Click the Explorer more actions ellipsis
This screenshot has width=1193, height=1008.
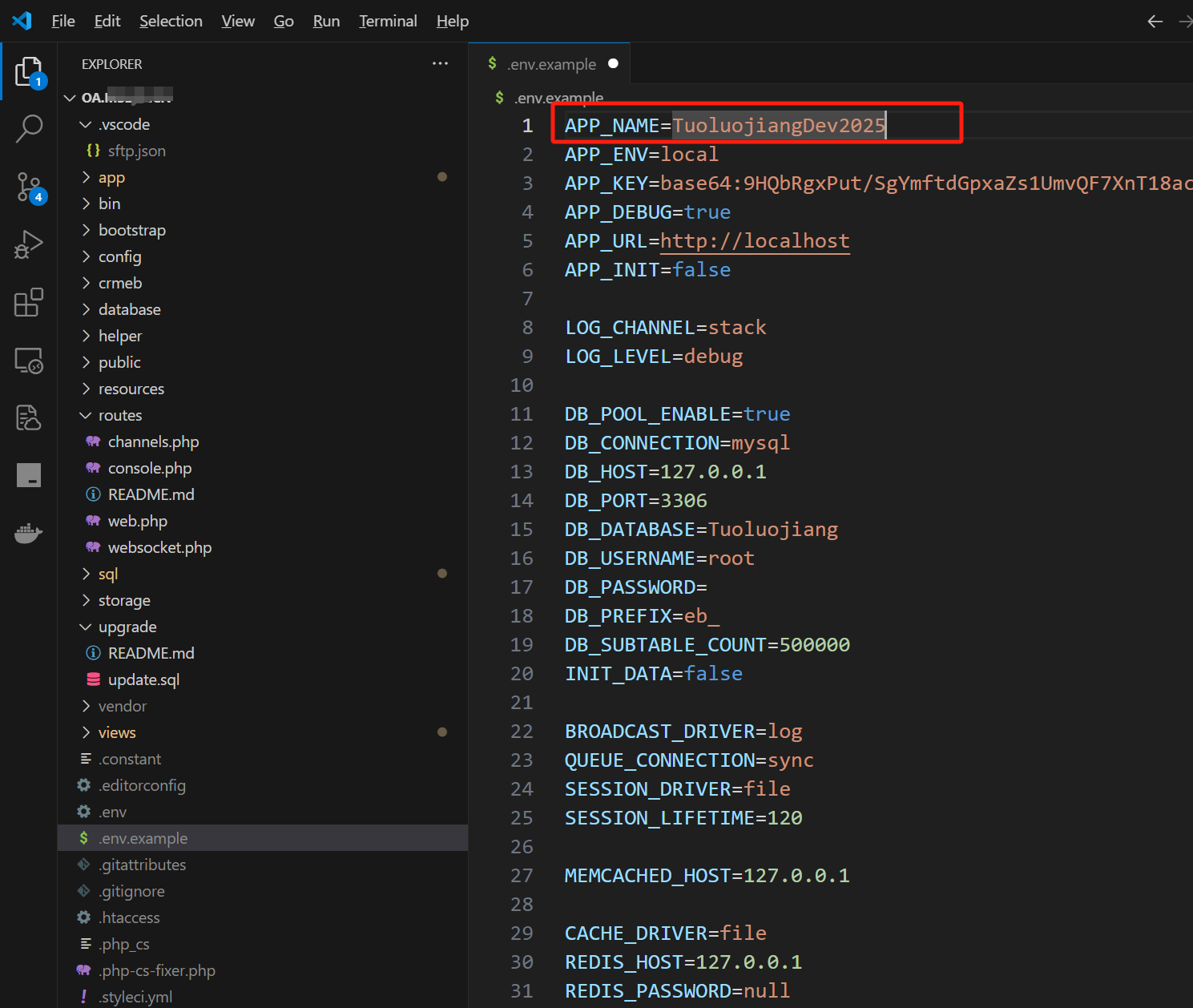[x=440, y=63]
